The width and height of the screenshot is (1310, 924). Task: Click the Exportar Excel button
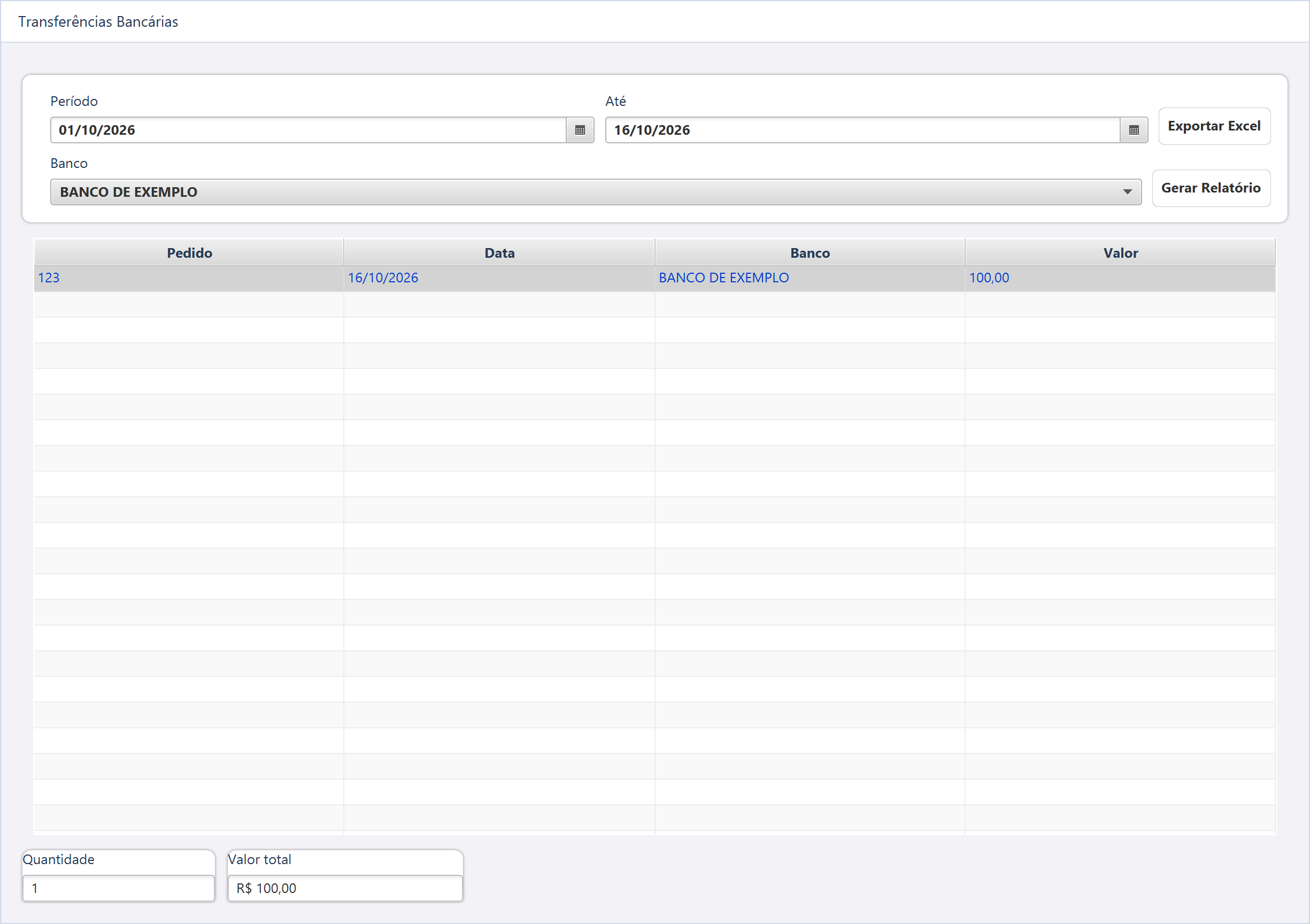[1214, 126]
